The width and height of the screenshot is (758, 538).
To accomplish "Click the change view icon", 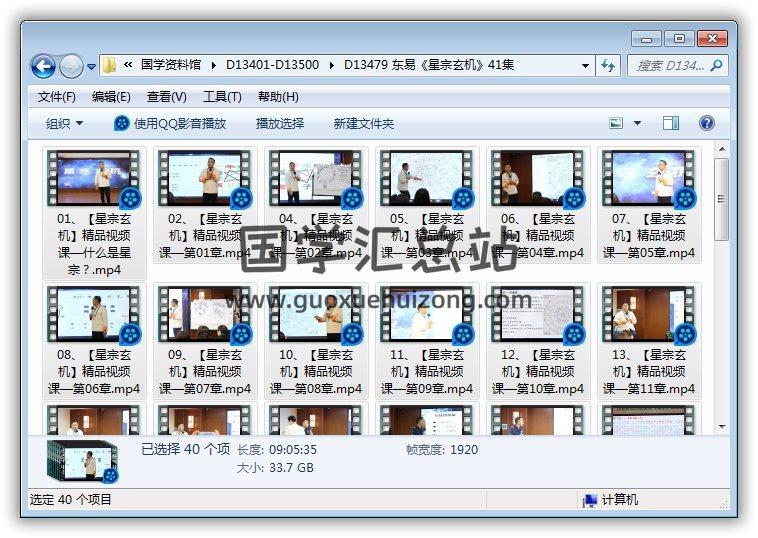I will click(617, 123).
